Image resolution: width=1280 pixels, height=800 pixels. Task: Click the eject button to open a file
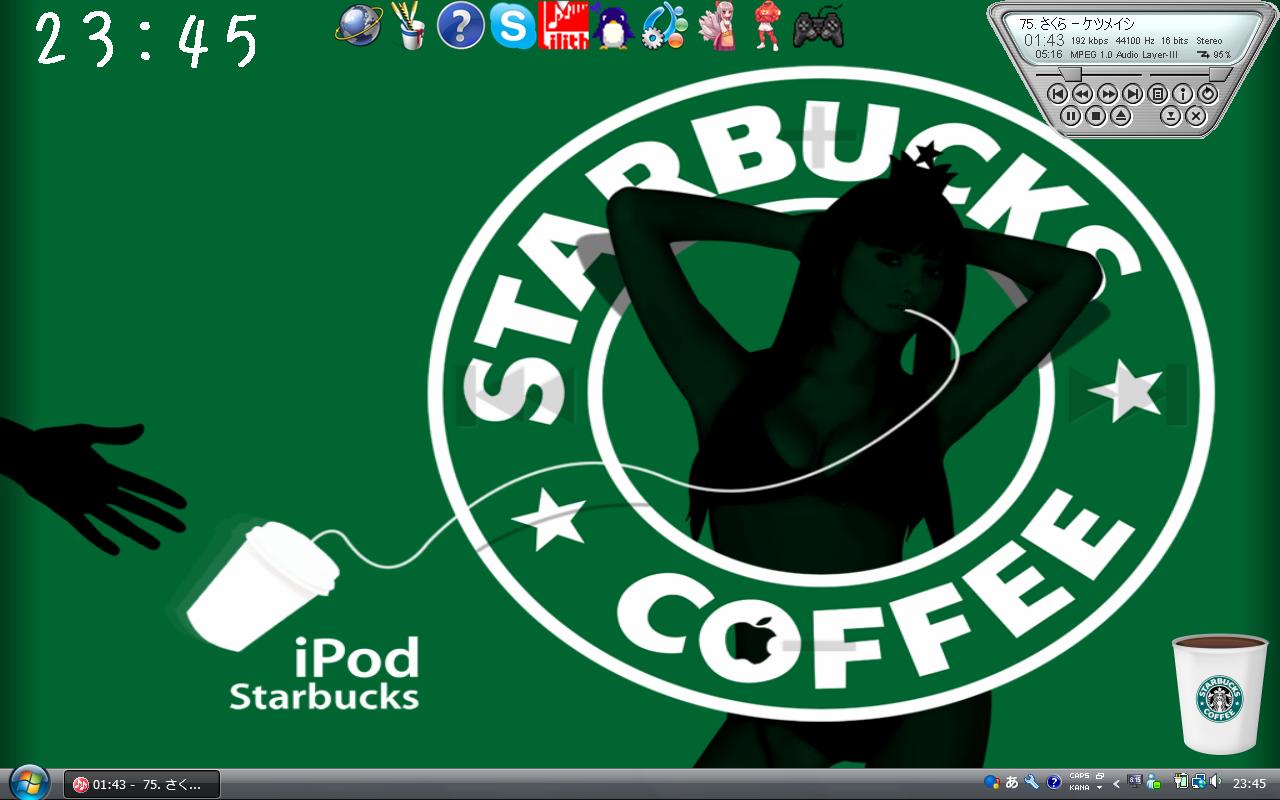coord(1121,116)
